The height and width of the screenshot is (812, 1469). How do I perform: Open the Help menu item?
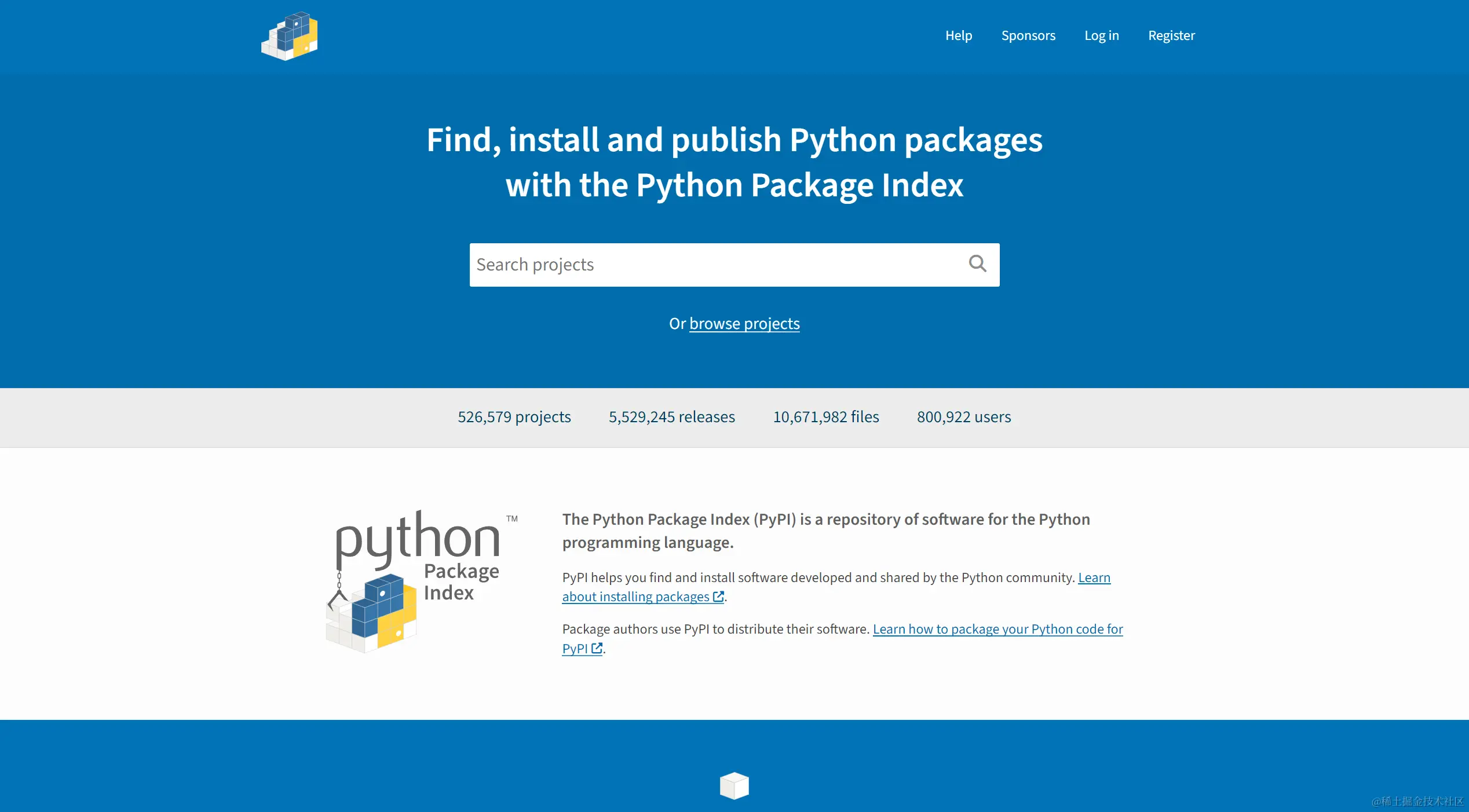[x=958, y=35]
